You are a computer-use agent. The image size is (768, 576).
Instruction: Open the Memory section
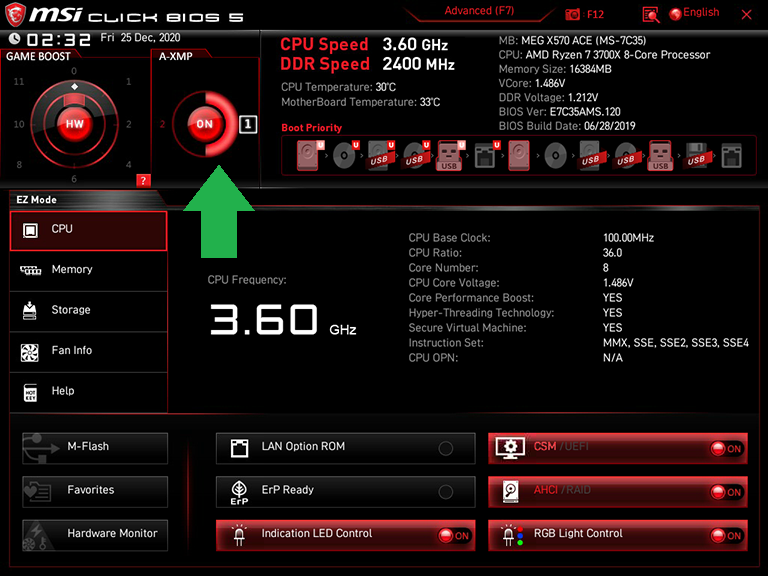[x=88, y=270]
